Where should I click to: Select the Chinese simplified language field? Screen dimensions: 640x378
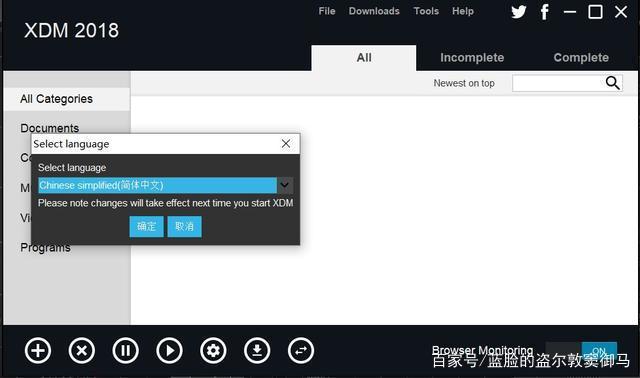[x=158, y=185]
